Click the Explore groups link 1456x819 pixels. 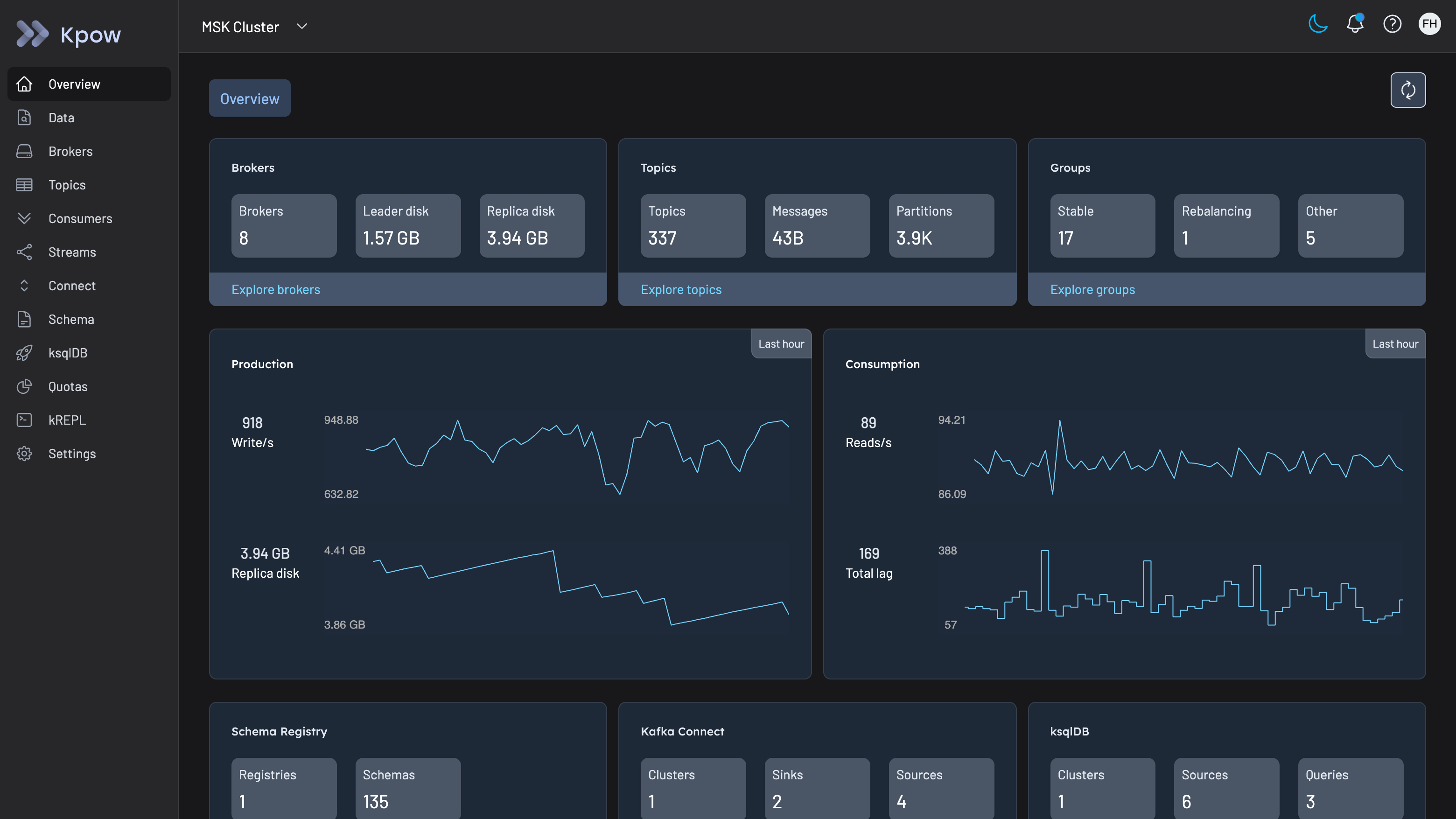click(x=1092, y=289)
